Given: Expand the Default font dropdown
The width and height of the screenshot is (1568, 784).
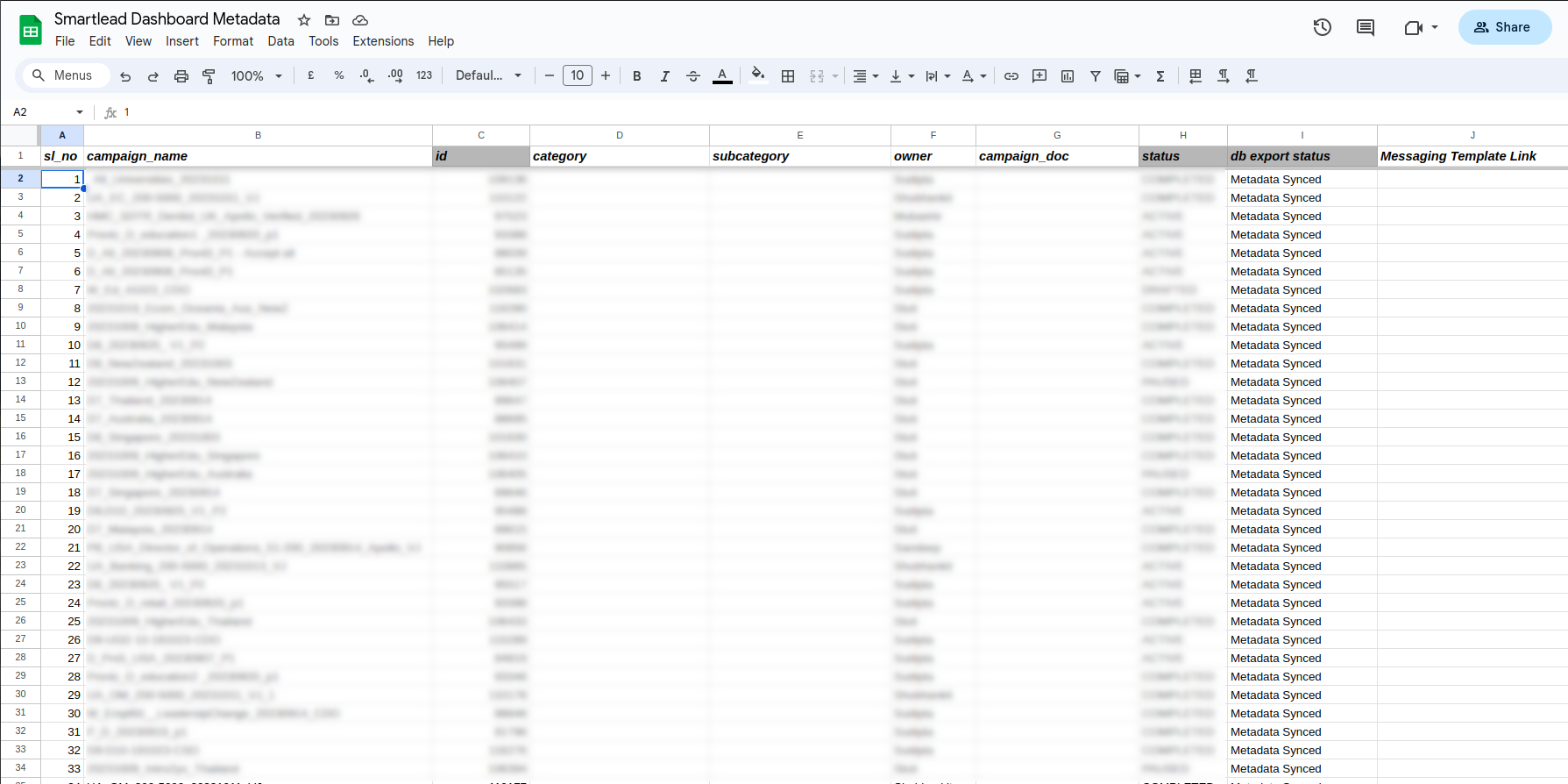Looking at the screenshot, I should 488,76.
